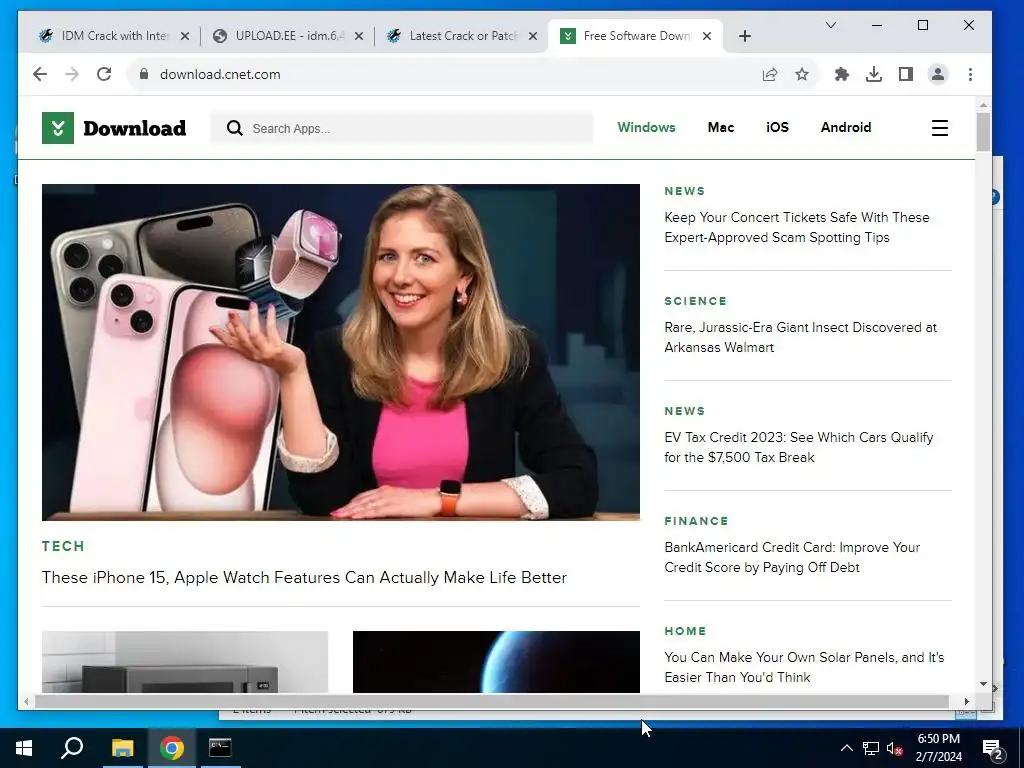Switch to the UPLOAD.EE tab
This screenshot has height=768, width=1024.
click(289, 36)
